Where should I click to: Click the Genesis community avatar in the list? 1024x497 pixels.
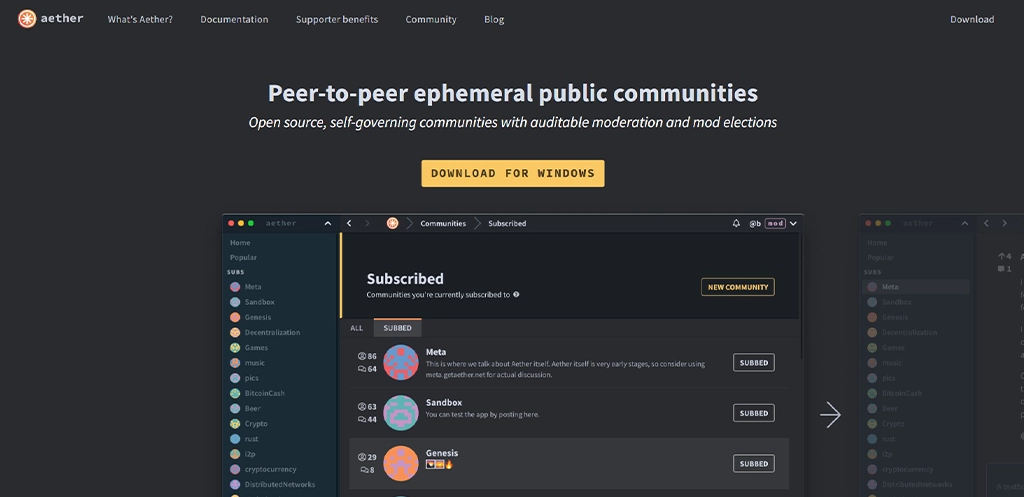click(401, 463)
